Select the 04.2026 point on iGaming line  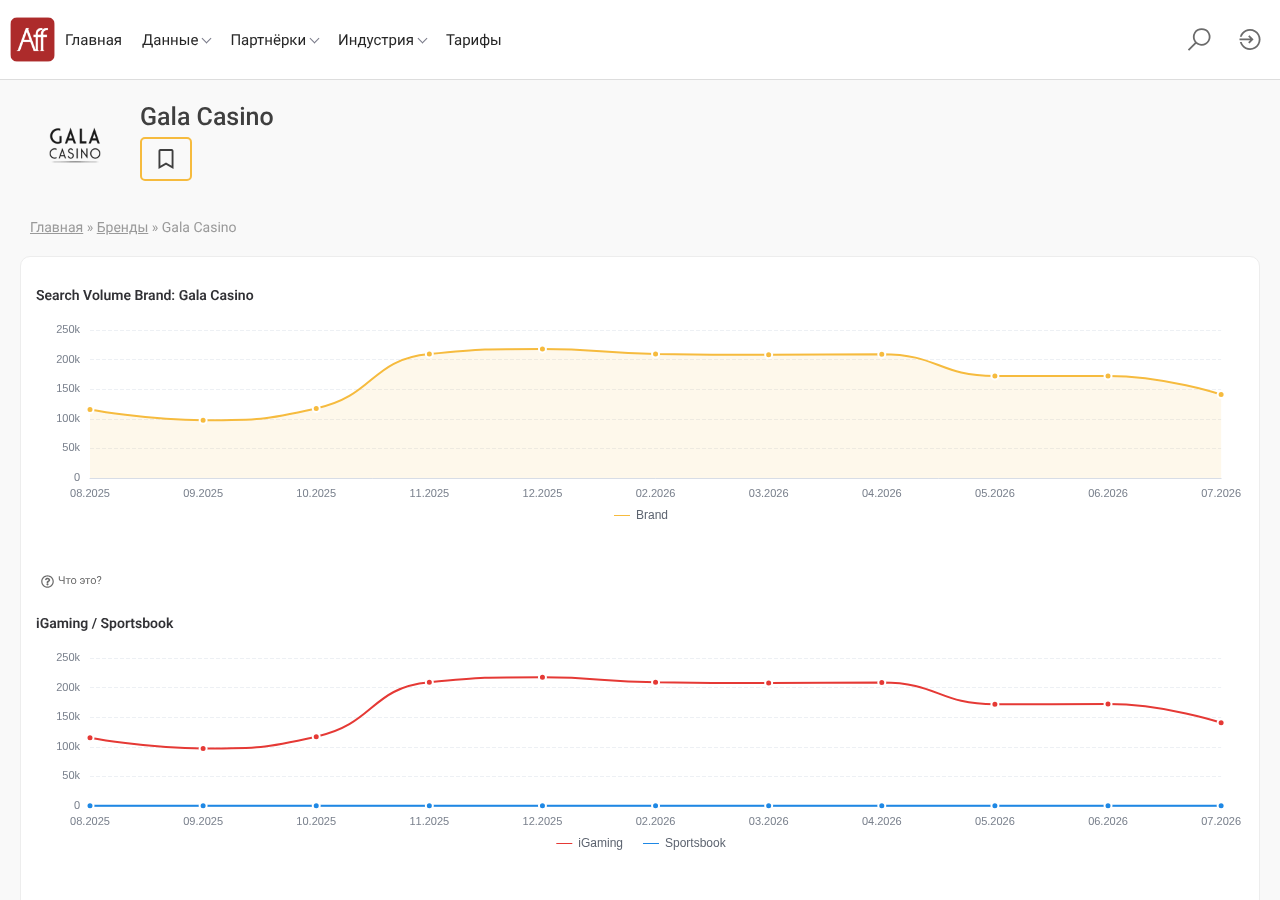point(882,682)
